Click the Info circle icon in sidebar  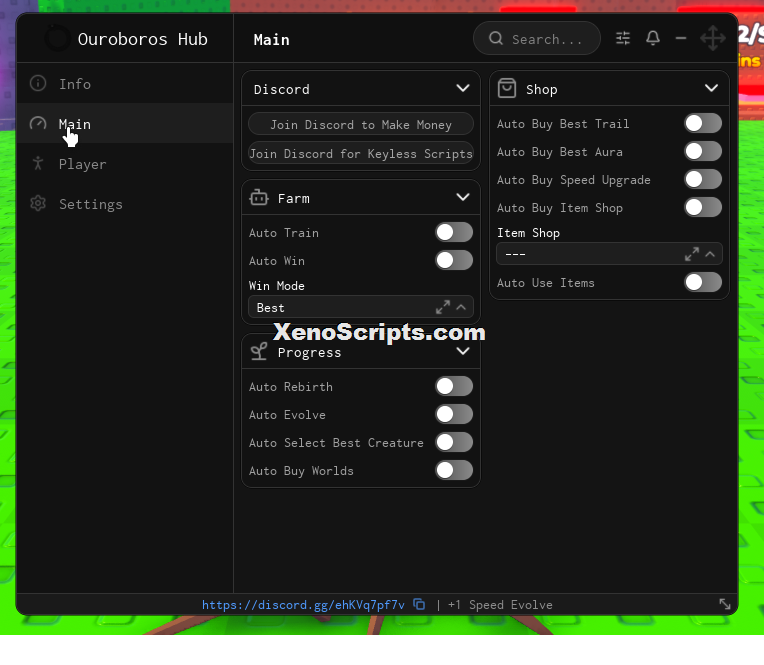(x=38, y=83)
